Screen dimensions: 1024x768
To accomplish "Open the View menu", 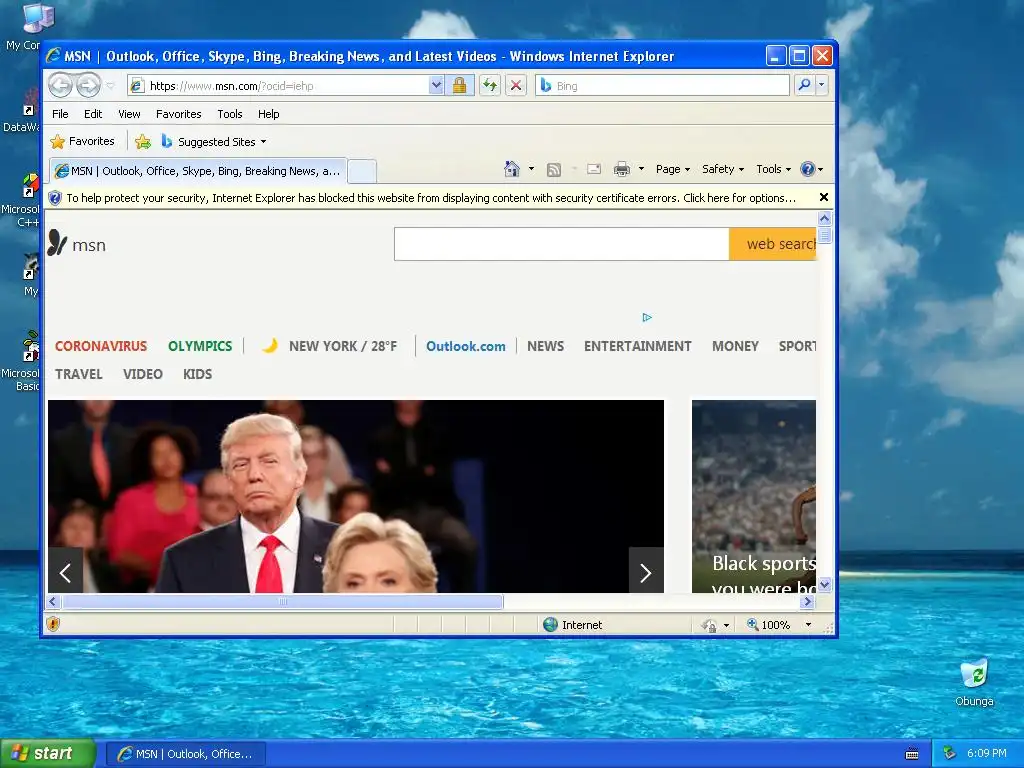I will [129, 114].
